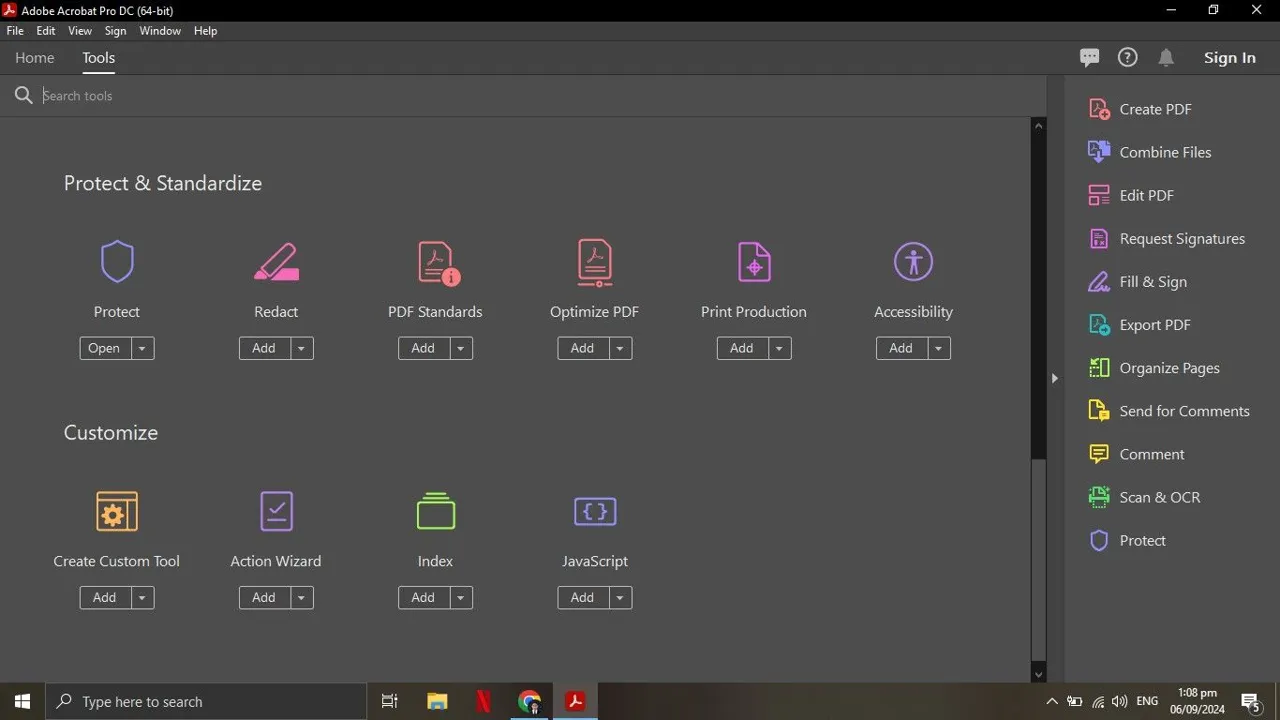Click Send for Comments sidebar icon

1099,410
